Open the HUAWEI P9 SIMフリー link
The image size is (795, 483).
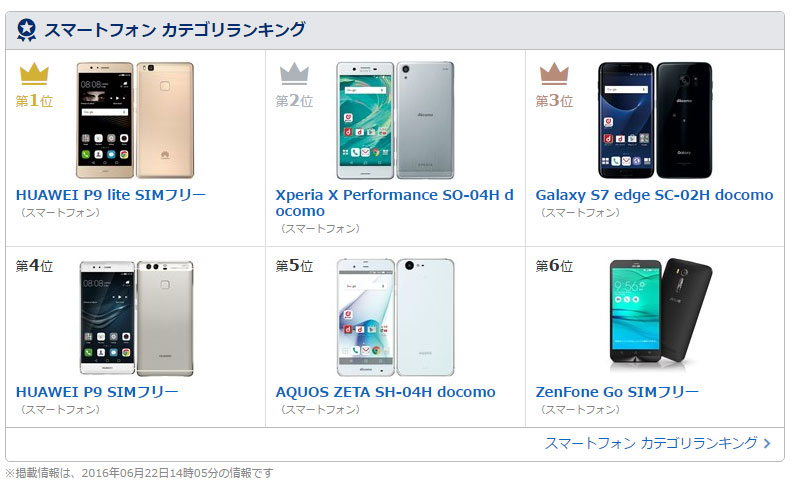point(97,392)
